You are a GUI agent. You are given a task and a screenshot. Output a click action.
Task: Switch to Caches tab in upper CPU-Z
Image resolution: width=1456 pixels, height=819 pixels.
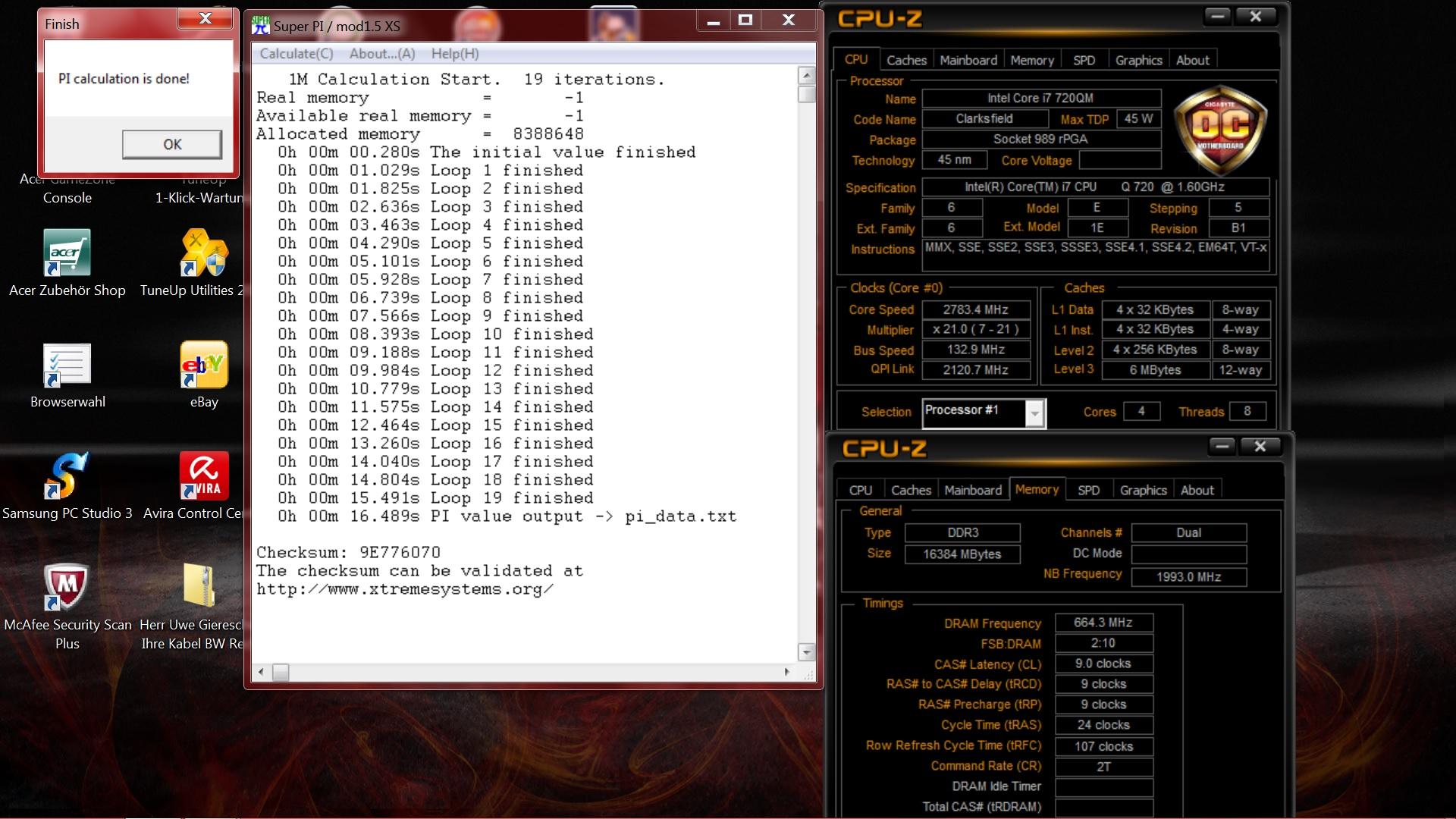[906, 60]
